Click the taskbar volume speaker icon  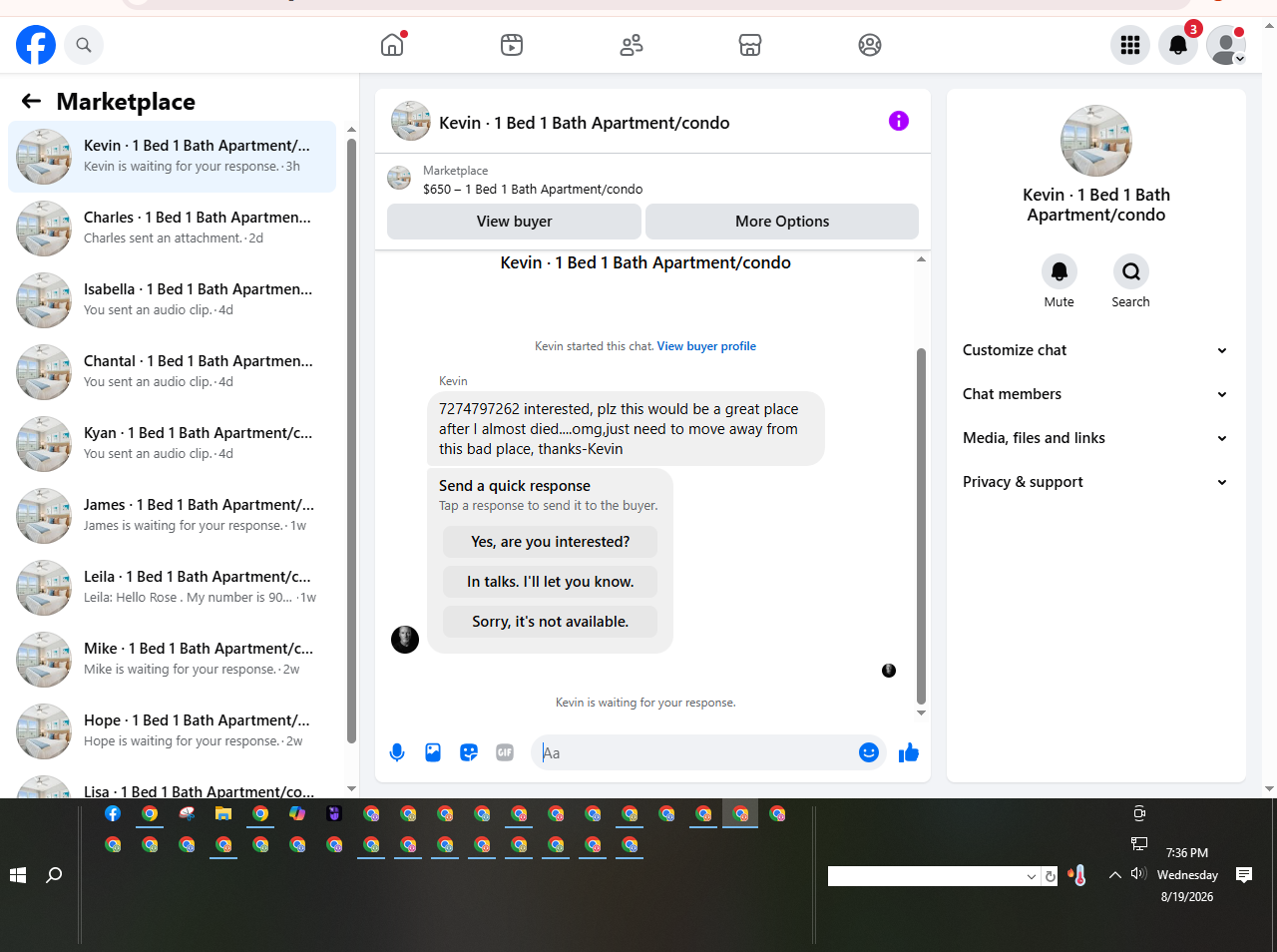pos(1138,874)
